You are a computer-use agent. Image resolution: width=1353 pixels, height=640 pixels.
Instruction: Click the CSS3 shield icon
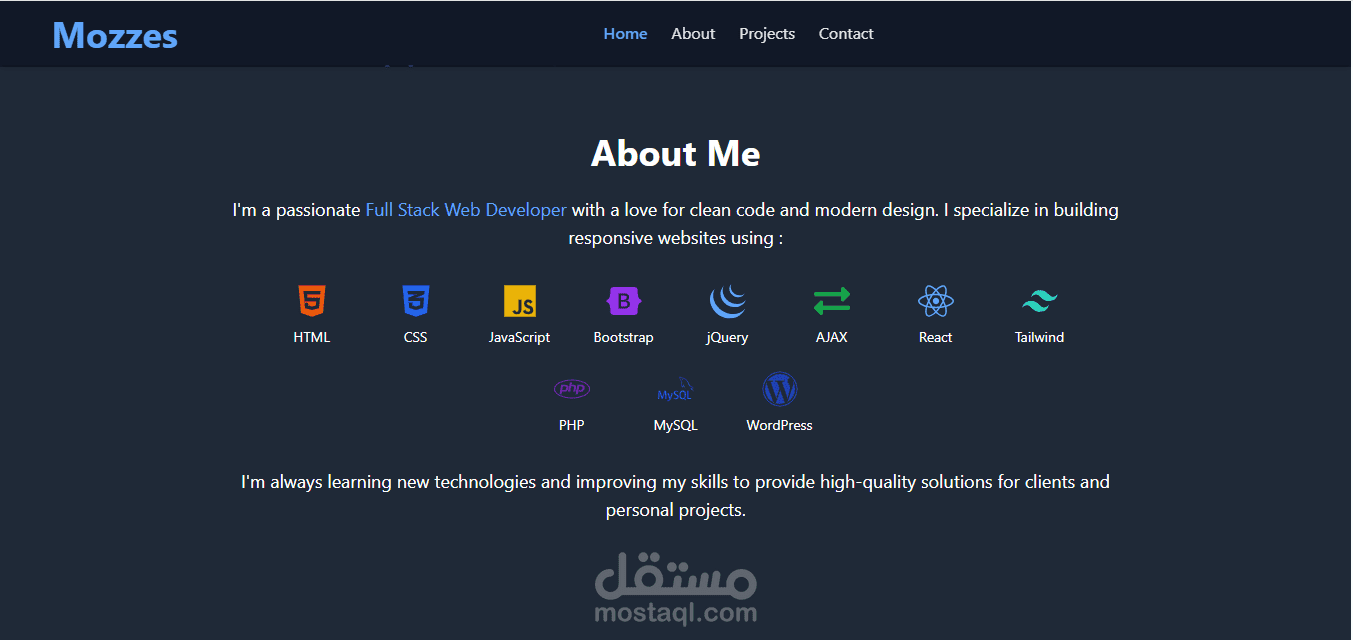coord(416,301)
